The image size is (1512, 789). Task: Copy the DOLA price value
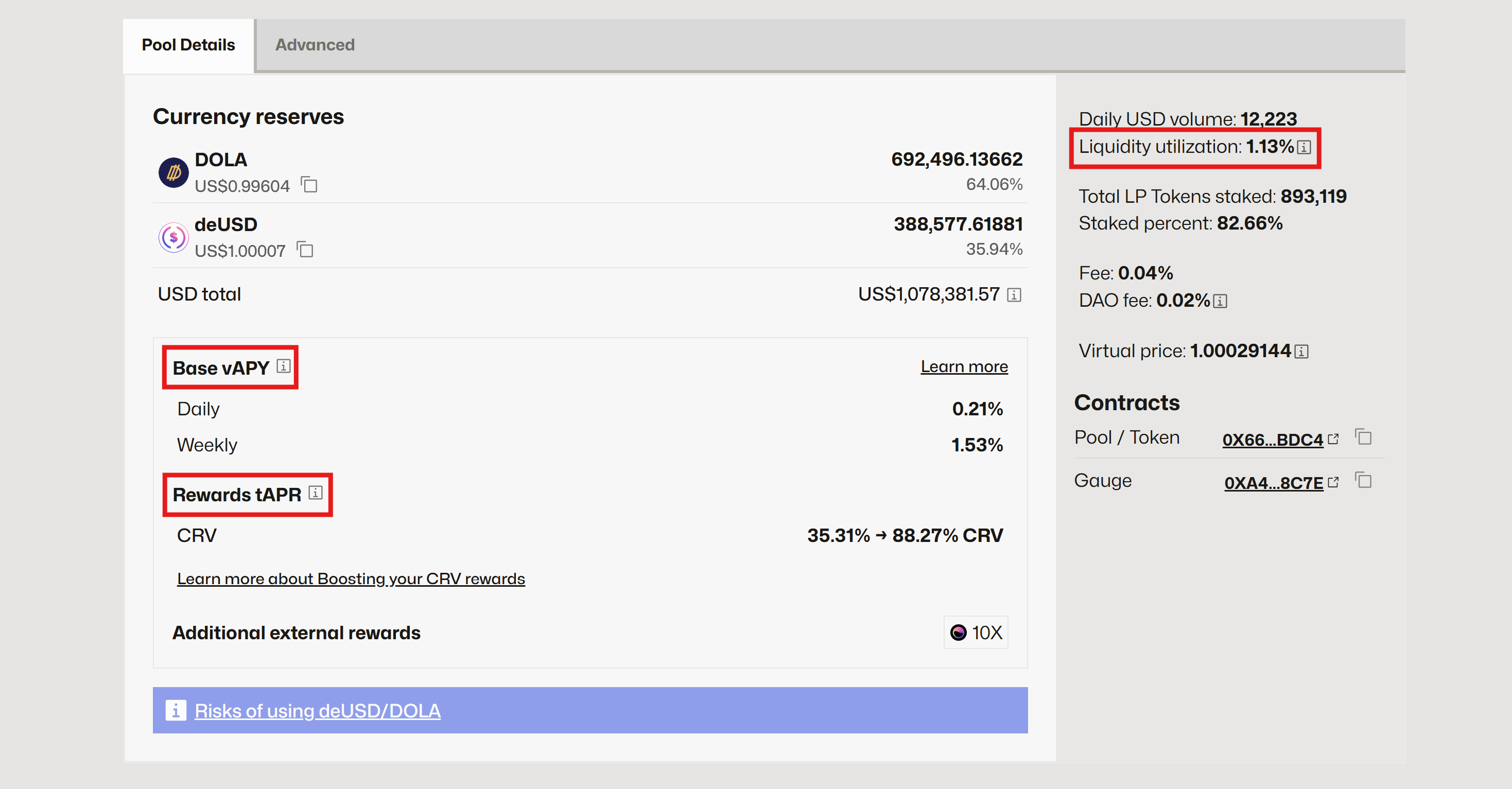pos(309,185)
